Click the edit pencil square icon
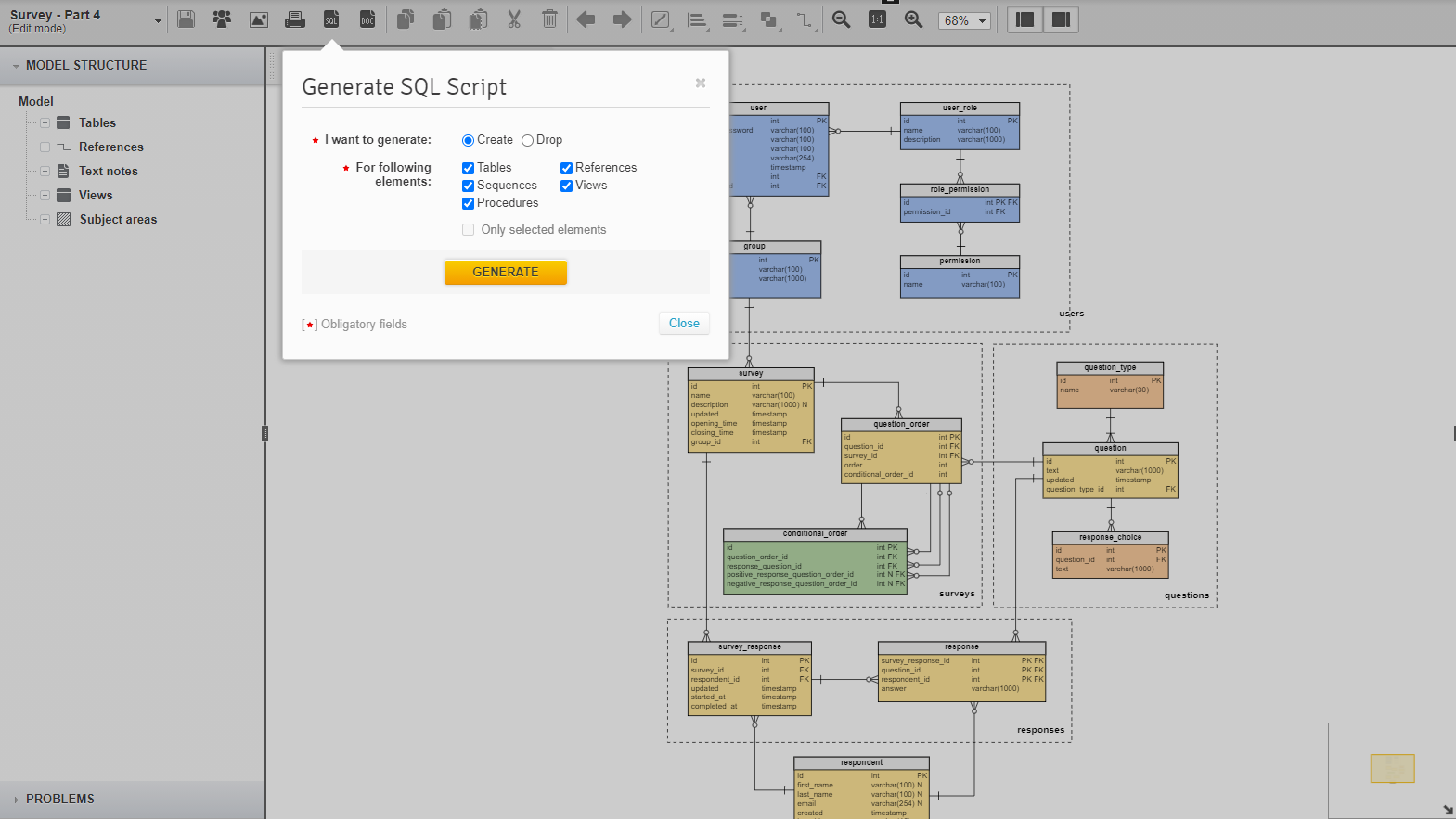The width and height of the screenshot is (1456, 819). pos(661,19)
